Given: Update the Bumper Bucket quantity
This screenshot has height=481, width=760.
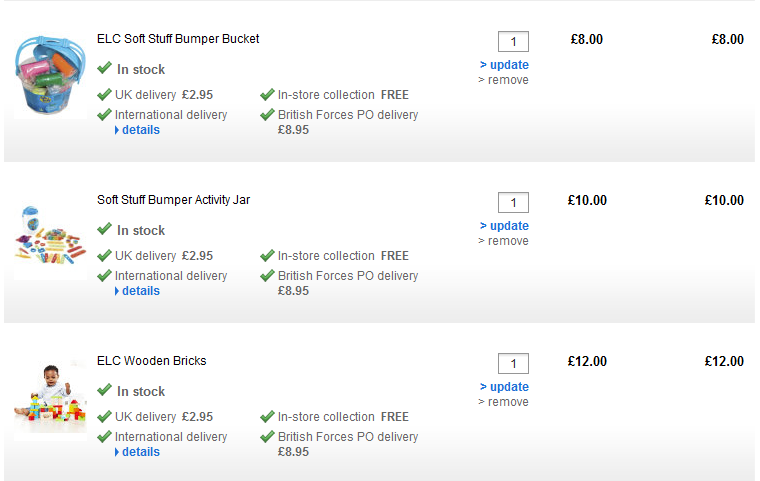Looking at the screenshot, I should [x=504, y=65].
